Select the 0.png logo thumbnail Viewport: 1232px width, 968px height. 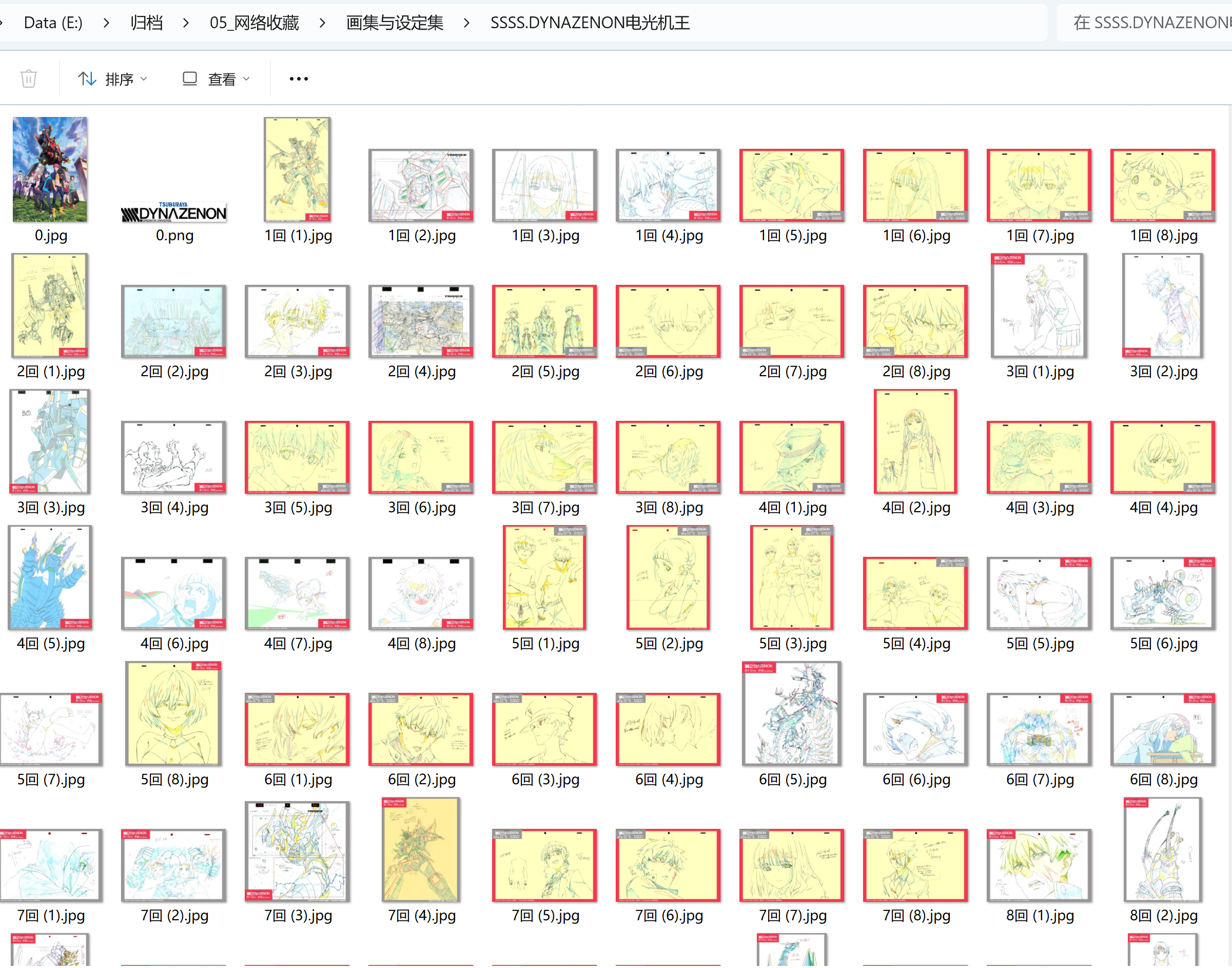pos(174,211)
